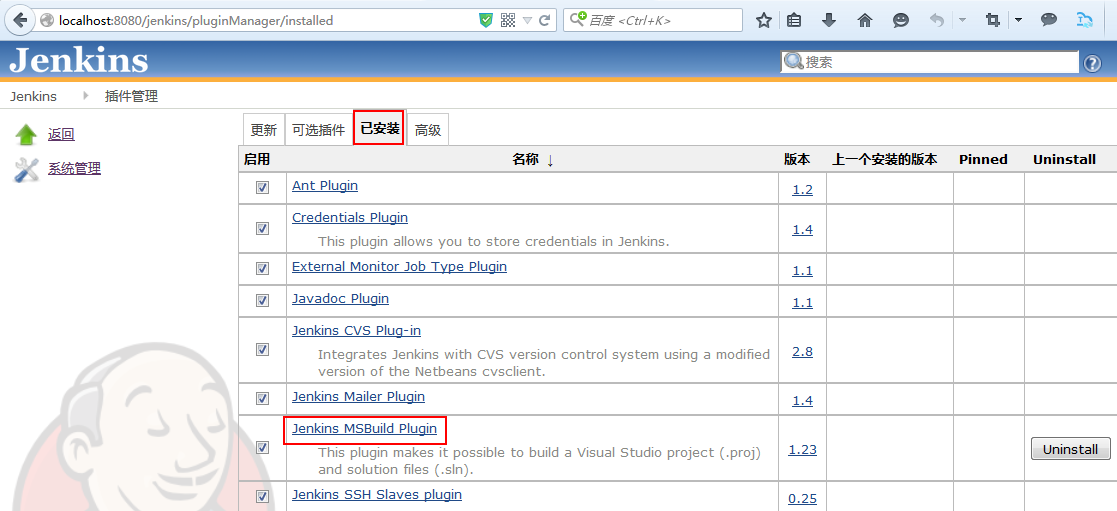Screen dimensions: 1117x511
Task: Open the Jenkins Mailer Plugin link
Action: click(358, 396)
